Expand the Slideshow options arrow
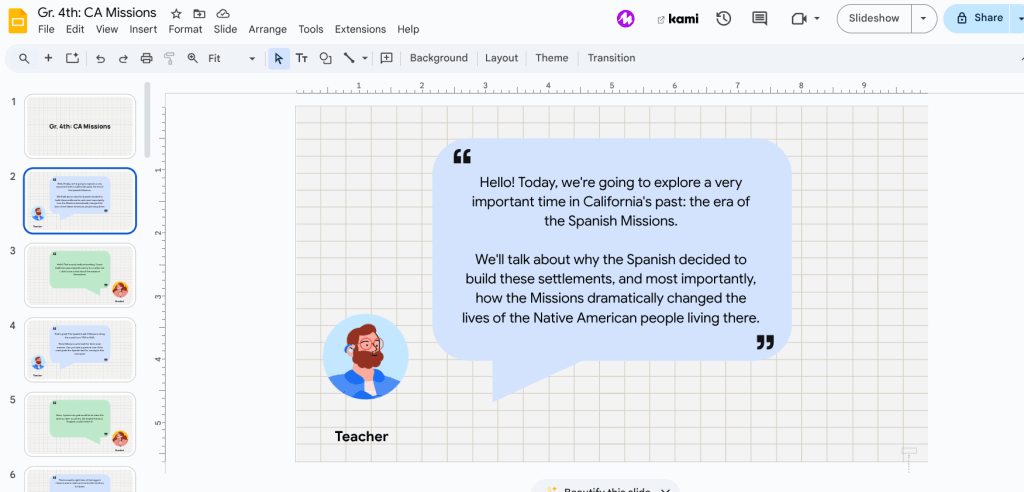This screenshot has width=1024, height=492. click(x=923, y=18)
